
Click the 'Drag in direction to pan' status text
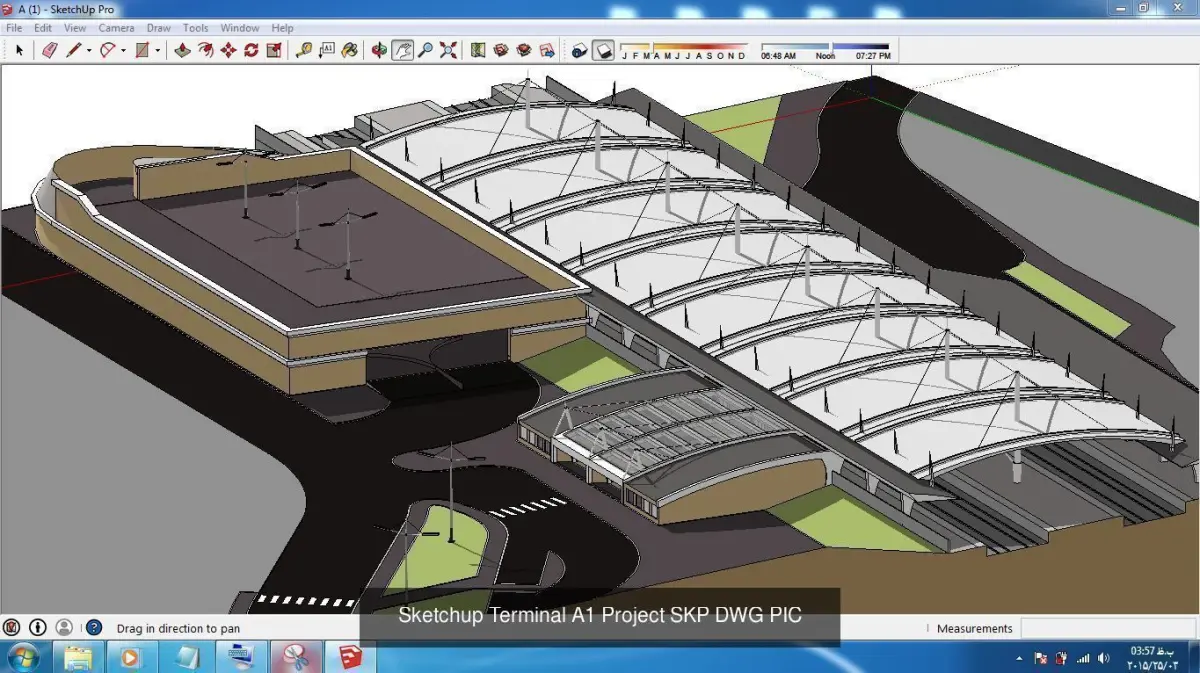[178, 629]
